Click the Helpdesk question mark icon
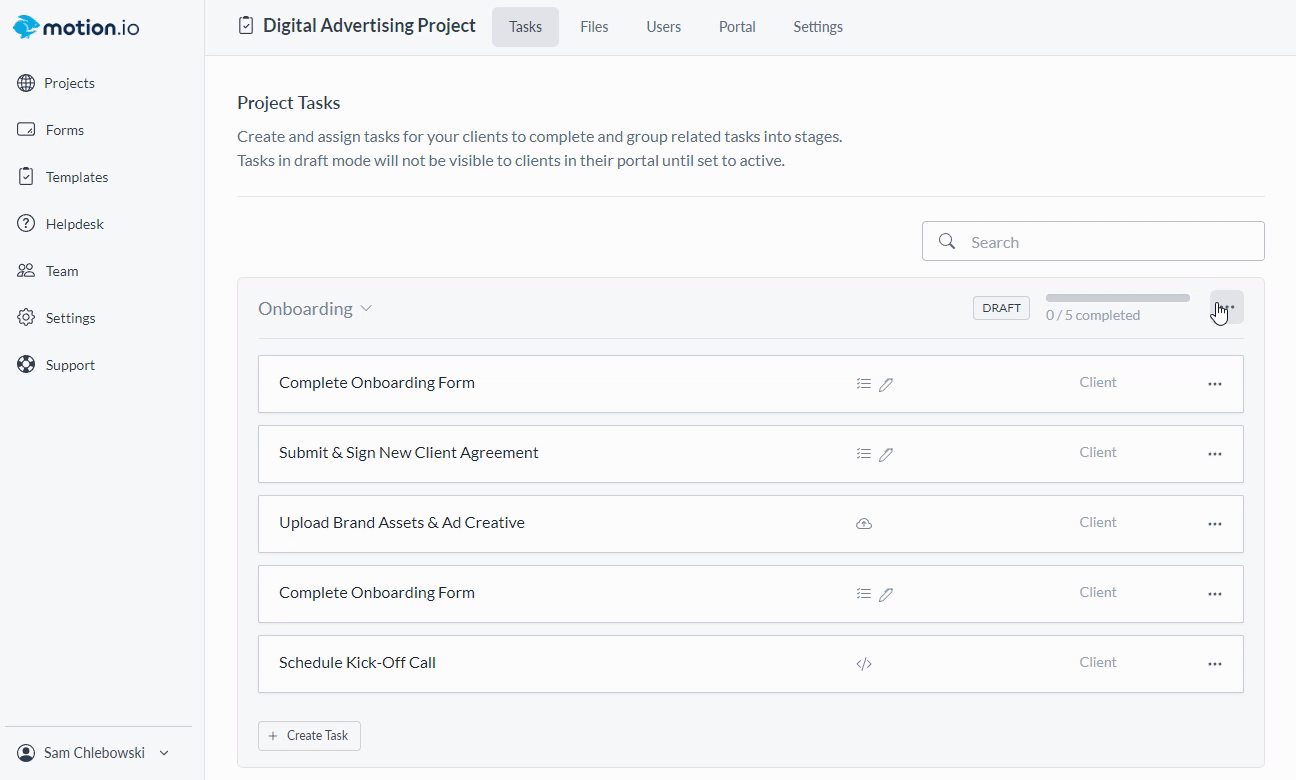This screenshot has width=1296, height=780. point(26,224)
